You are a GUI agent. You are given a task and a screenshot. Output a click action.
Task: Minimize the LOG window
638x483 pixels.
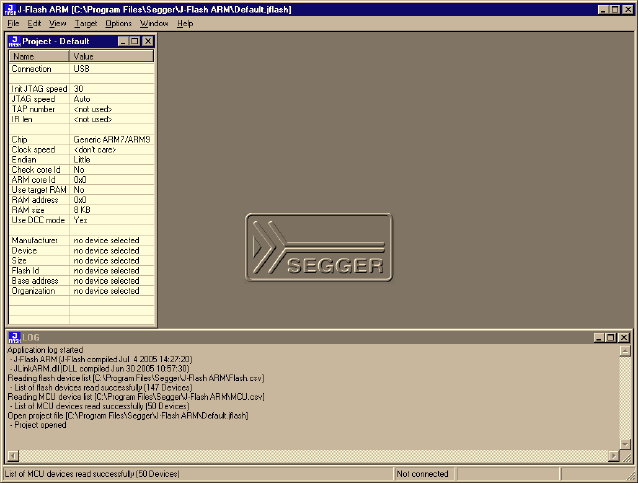(x=599, y=338)
